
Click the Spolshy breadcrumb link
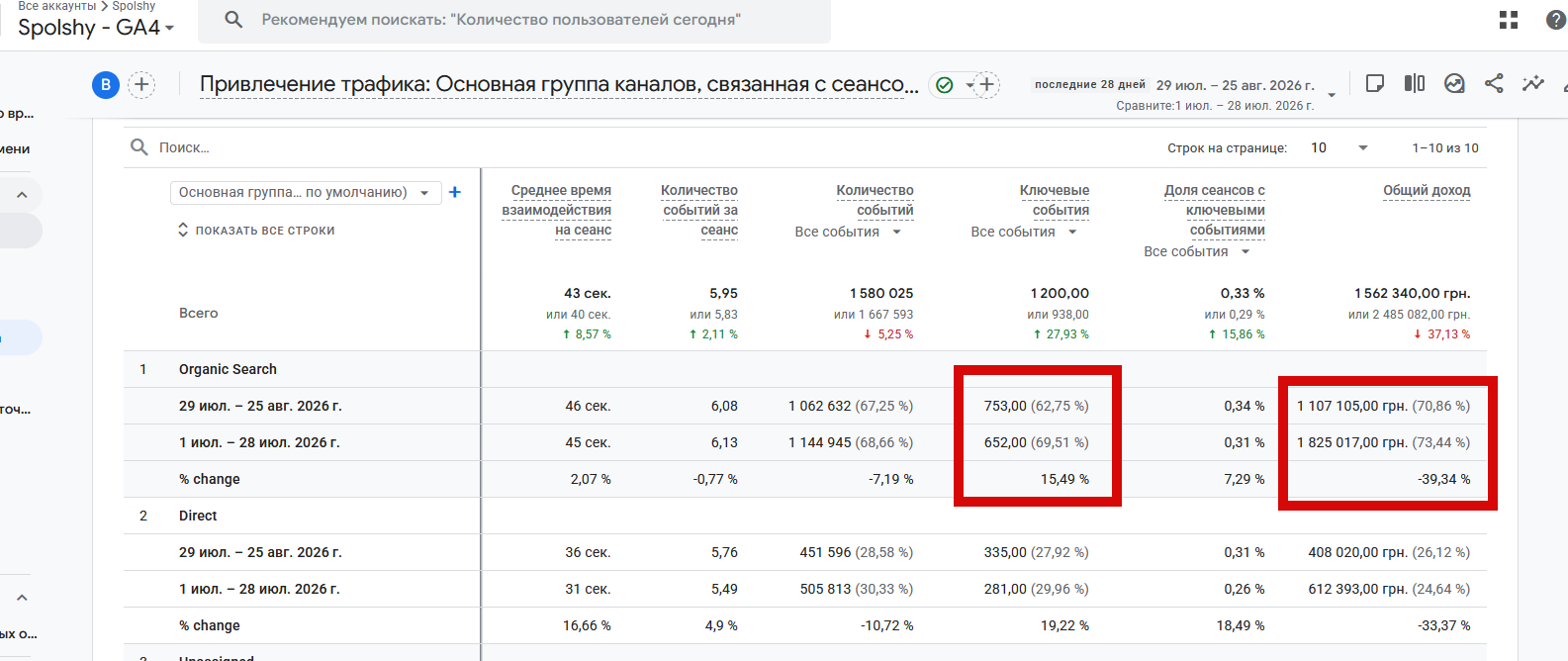pos(134,6)
